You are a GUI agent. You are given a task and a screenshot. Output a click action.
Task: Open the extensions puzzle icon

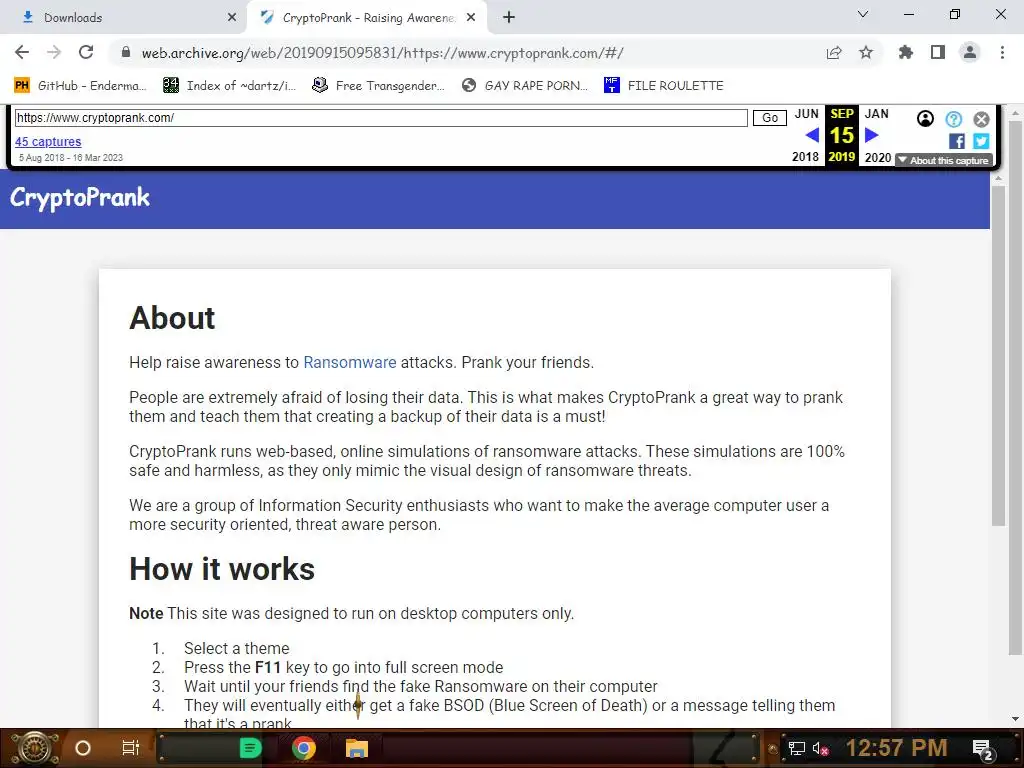point(906,52)
